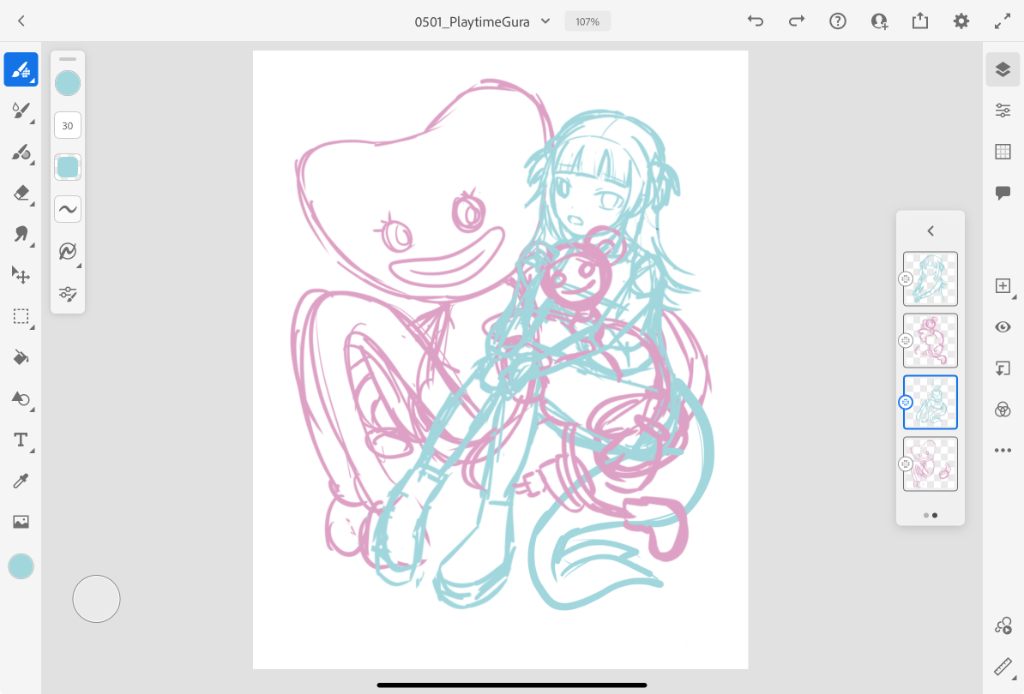The image size is (1024, 694).
Task: Open brush smoothing setting
Action: tap(68, 209)
